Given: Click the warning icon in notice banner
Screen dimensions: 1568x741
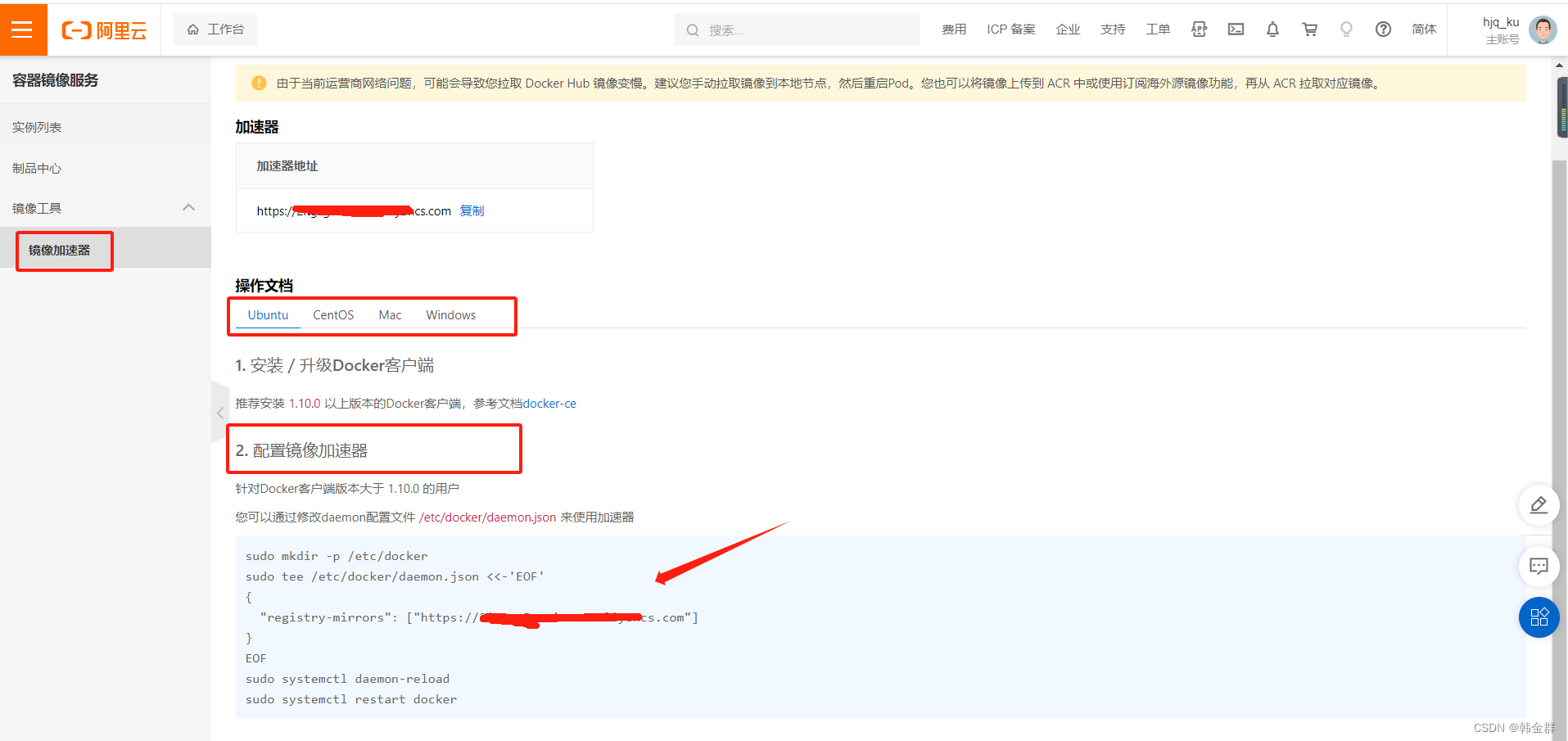Looking at the screenshot, I should [x=259, y=83].
